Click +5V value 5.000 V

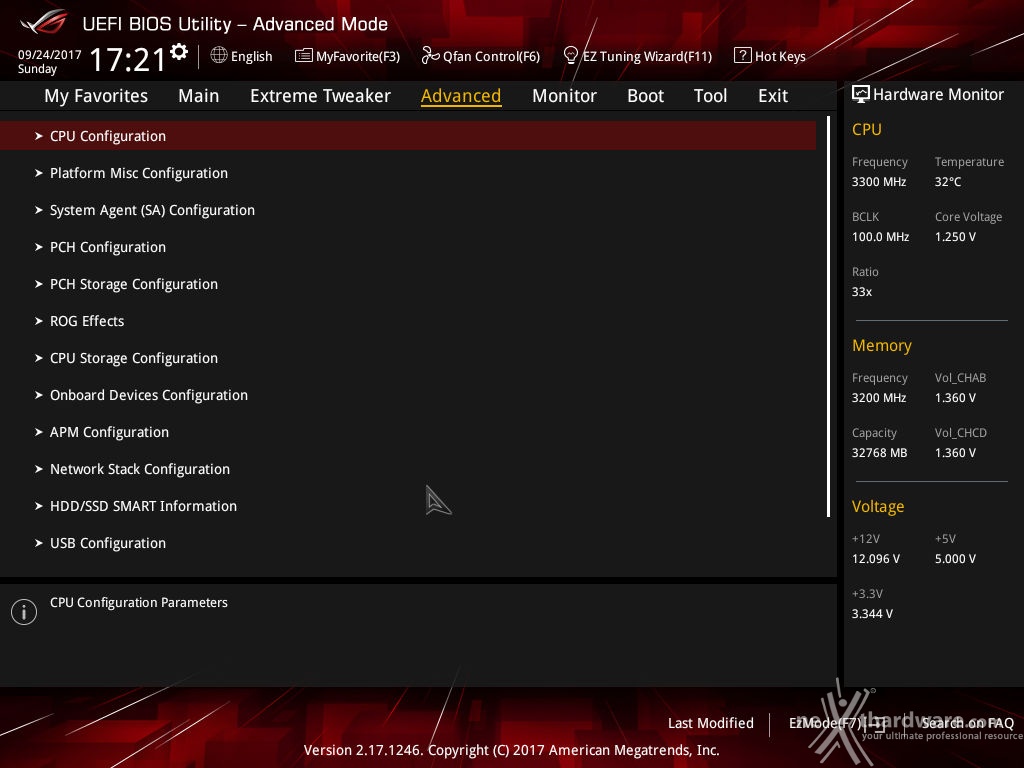click(x=955, y=559)
